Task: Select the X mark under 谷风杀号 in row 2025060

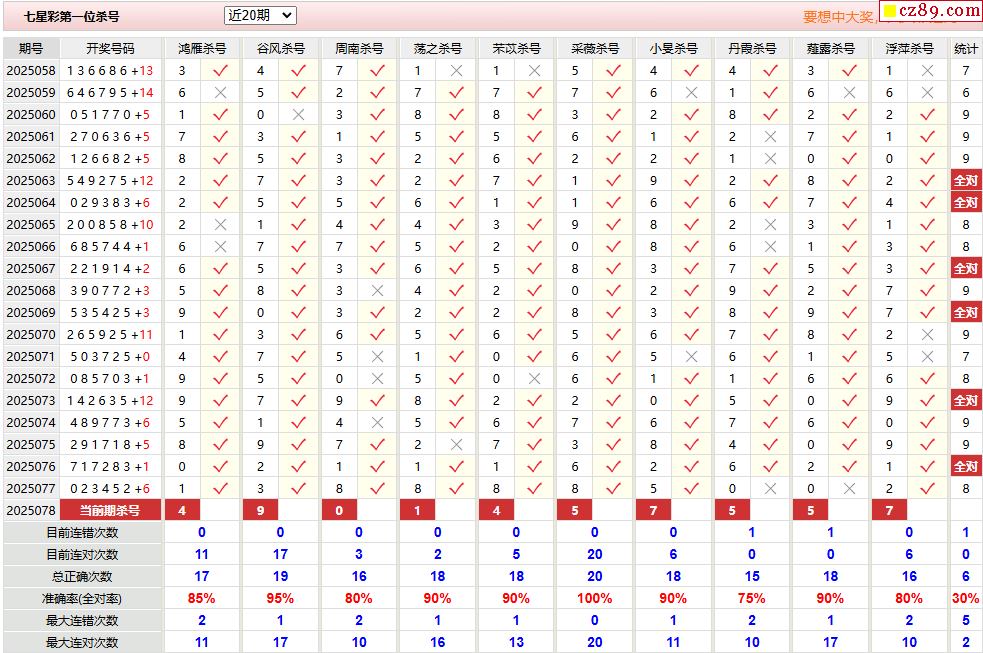Action: pyautogui.click(x=298, y=115)
